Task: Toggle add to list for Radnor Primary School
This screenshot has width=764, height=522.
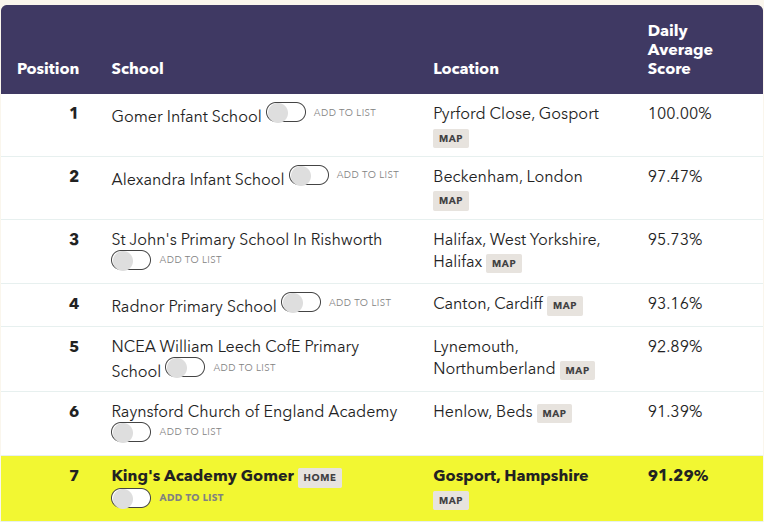Action: 301,302
